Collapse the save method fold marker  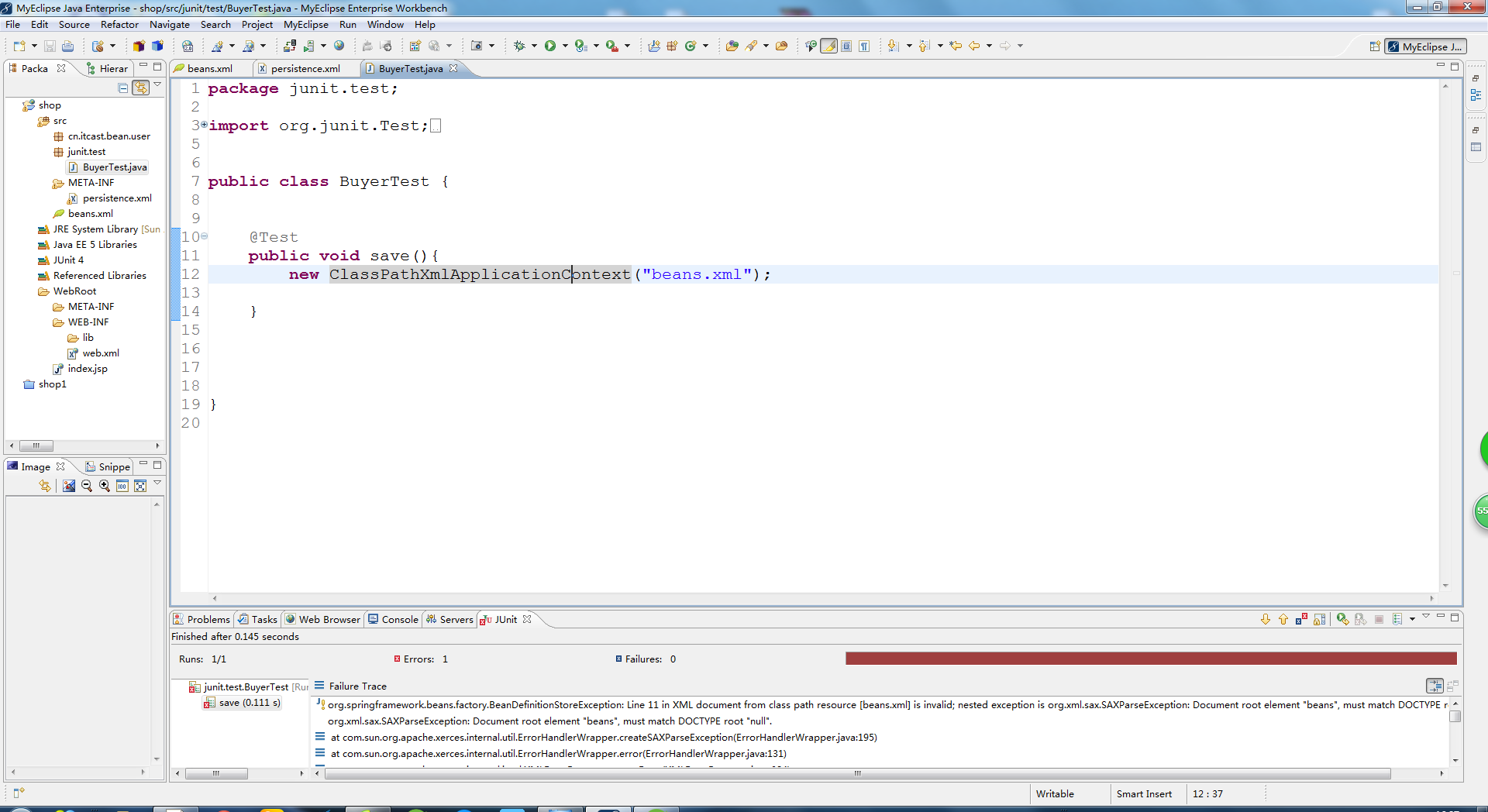tap(205, 236)
